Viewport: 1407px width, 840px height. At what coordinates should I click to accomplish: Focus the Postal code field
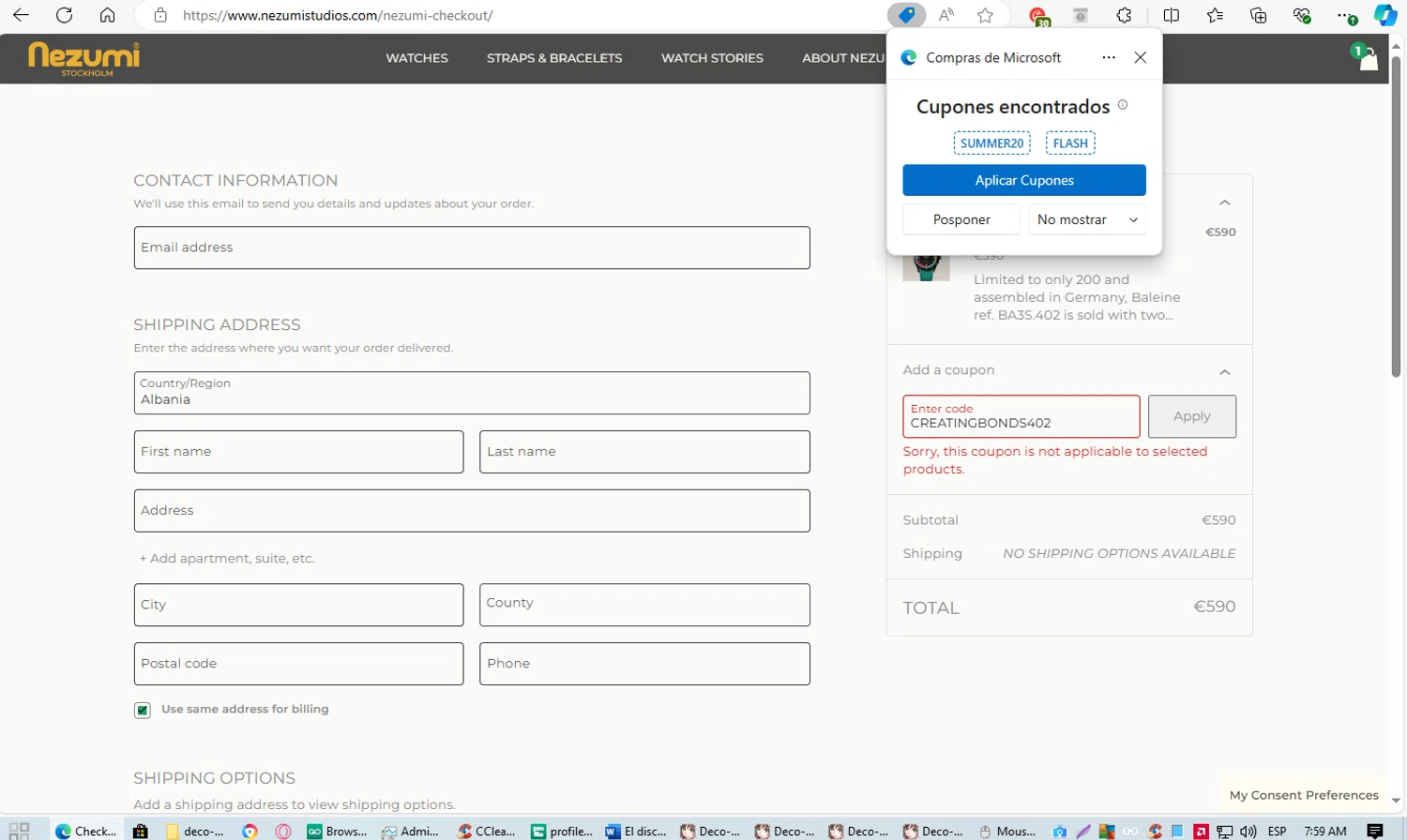point(298,664)
